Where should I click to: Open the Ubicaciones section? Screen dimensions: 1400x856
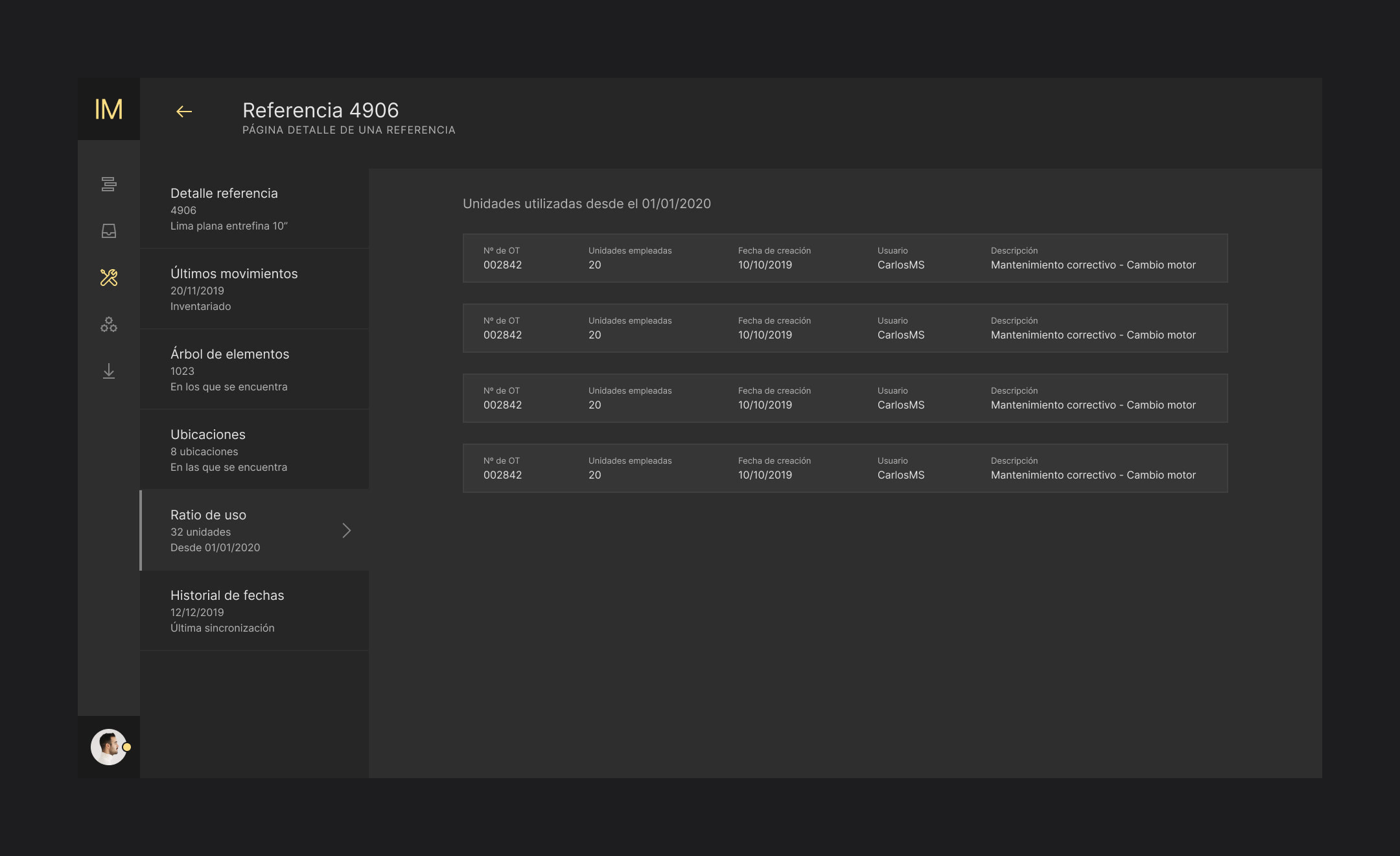click(x=254, y=450)
